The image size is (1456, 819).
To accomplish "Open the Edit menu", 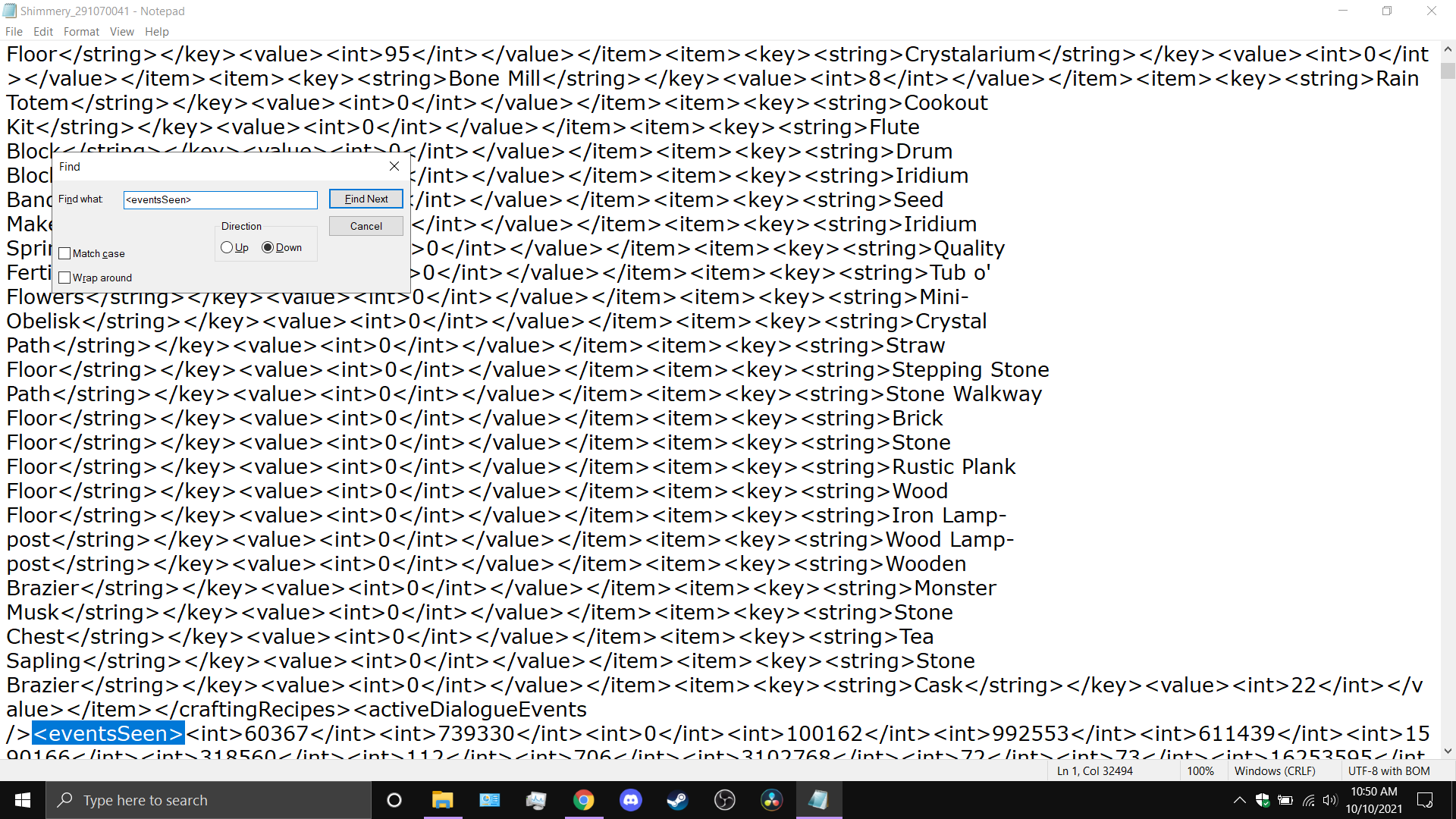I will tap(42, 31).
